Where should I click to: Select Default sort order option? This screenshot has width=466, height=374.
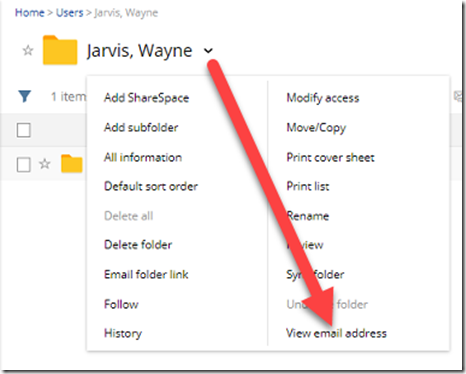[x=151, y=186]
